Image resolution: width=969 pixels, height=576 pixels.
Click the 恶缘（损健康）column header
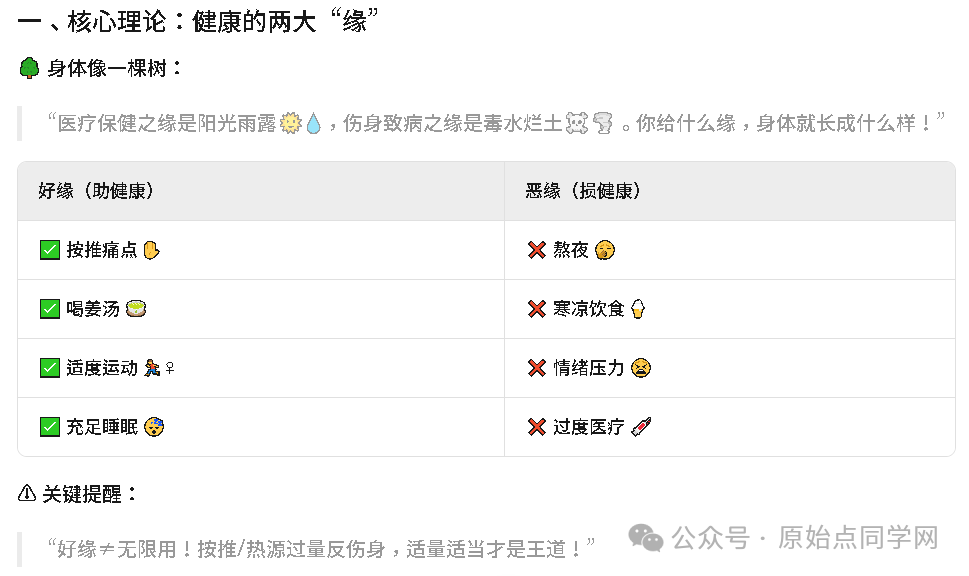583,191
